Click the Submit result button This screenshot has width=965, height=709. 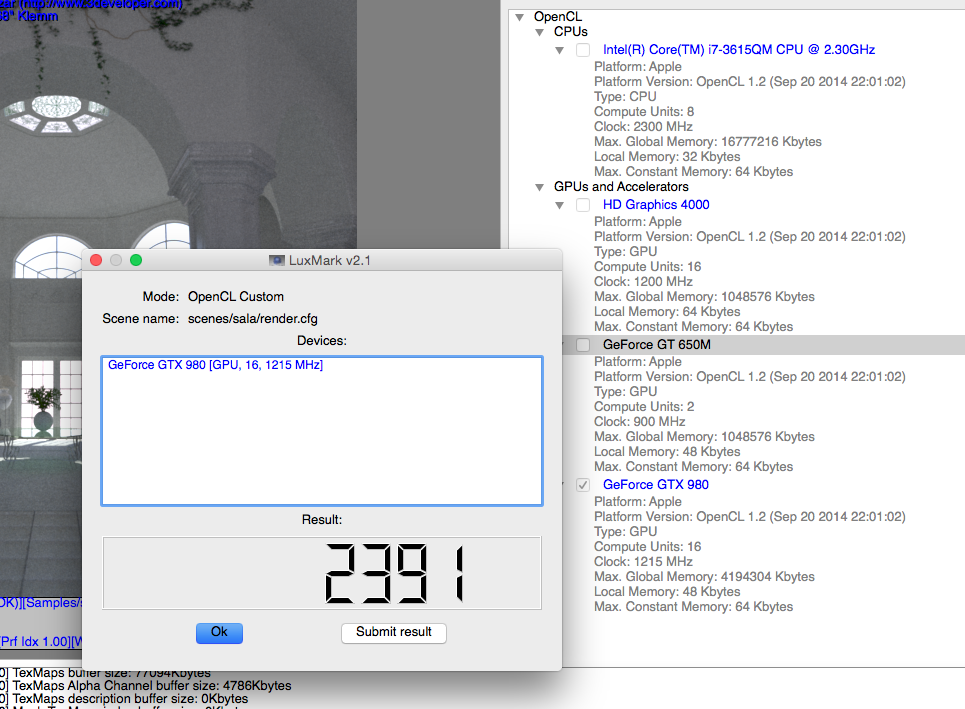coord(394,633)
